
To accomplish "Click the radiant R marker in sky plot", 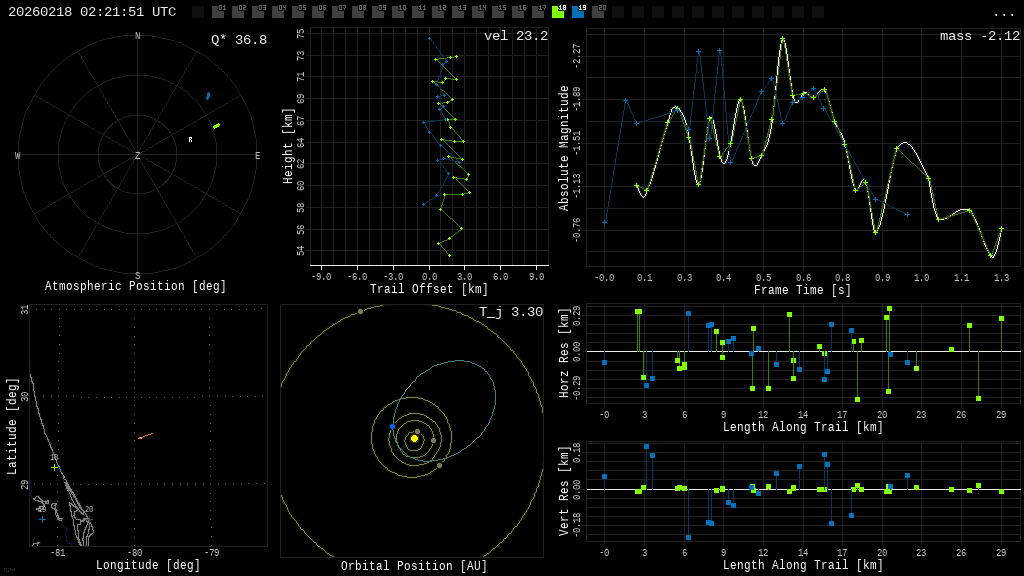I will [190, 140].
